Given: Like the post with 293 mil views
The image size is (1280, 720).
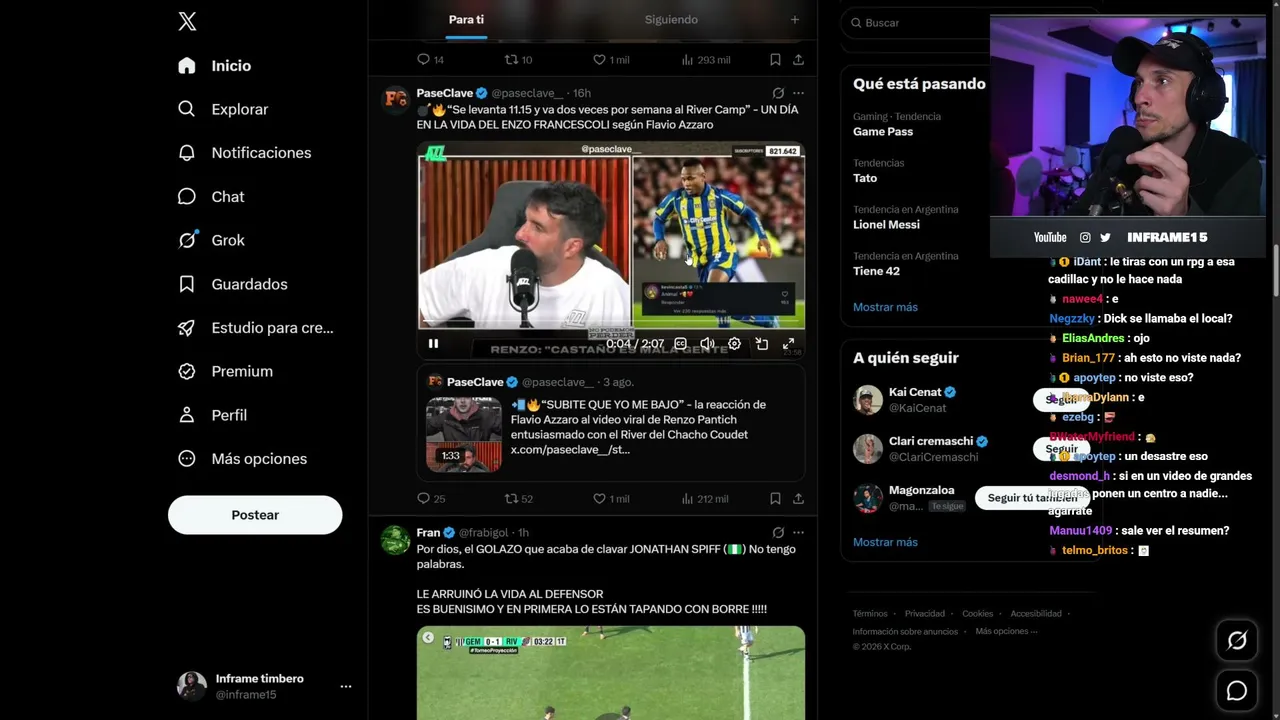Looking at the screenshot, I should click(x=611, y=60).
